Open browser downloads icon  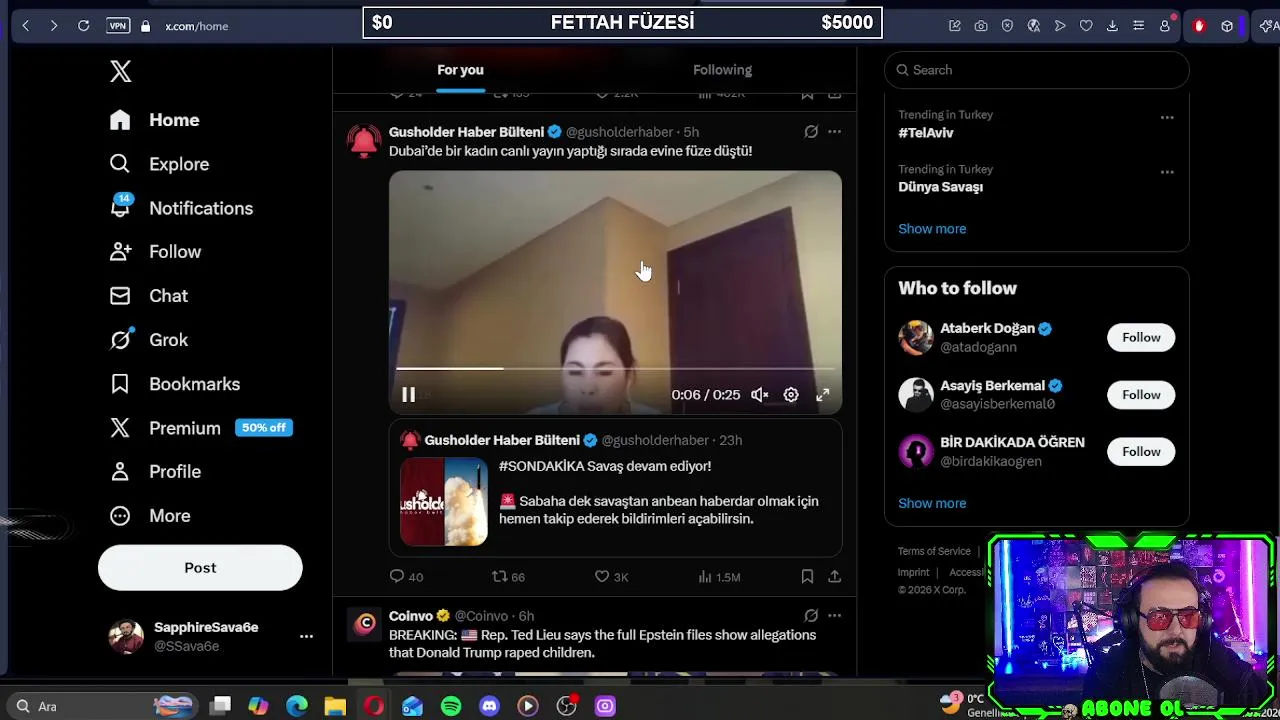1112,26
